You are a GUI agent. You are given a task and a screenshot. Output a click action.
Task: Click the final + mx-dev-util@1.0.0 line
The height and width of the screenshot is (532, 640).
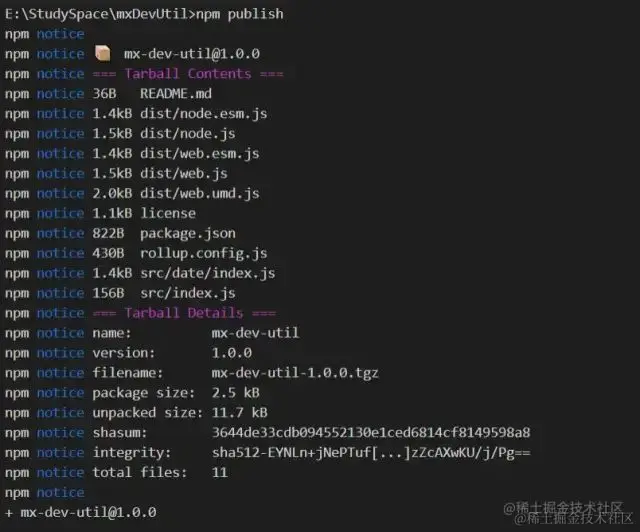pyautogui.click(x=81, y=512)
